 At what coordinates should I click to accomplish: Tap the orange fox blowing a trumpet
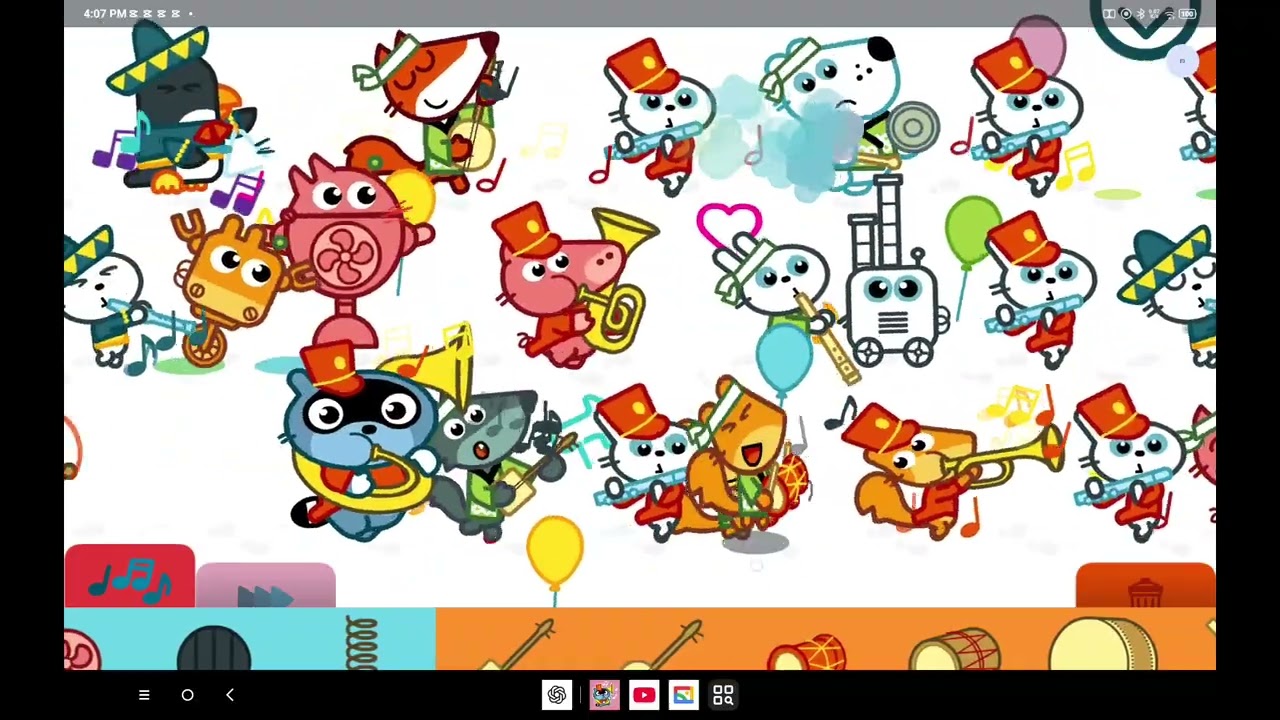pos(945,470)
